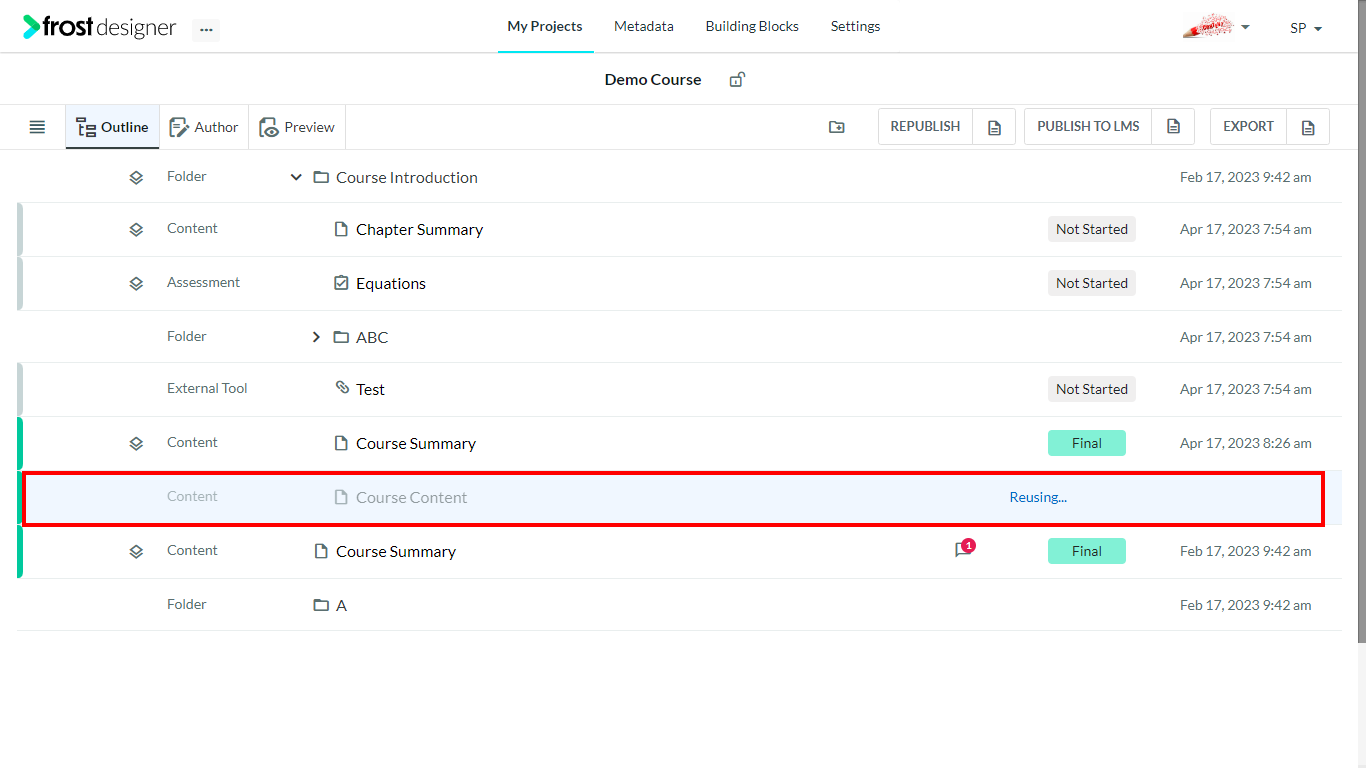Click layers icon on Course Introduction row
The height and width of the screenshot is (768, 1366).
[x=136, y=177]
